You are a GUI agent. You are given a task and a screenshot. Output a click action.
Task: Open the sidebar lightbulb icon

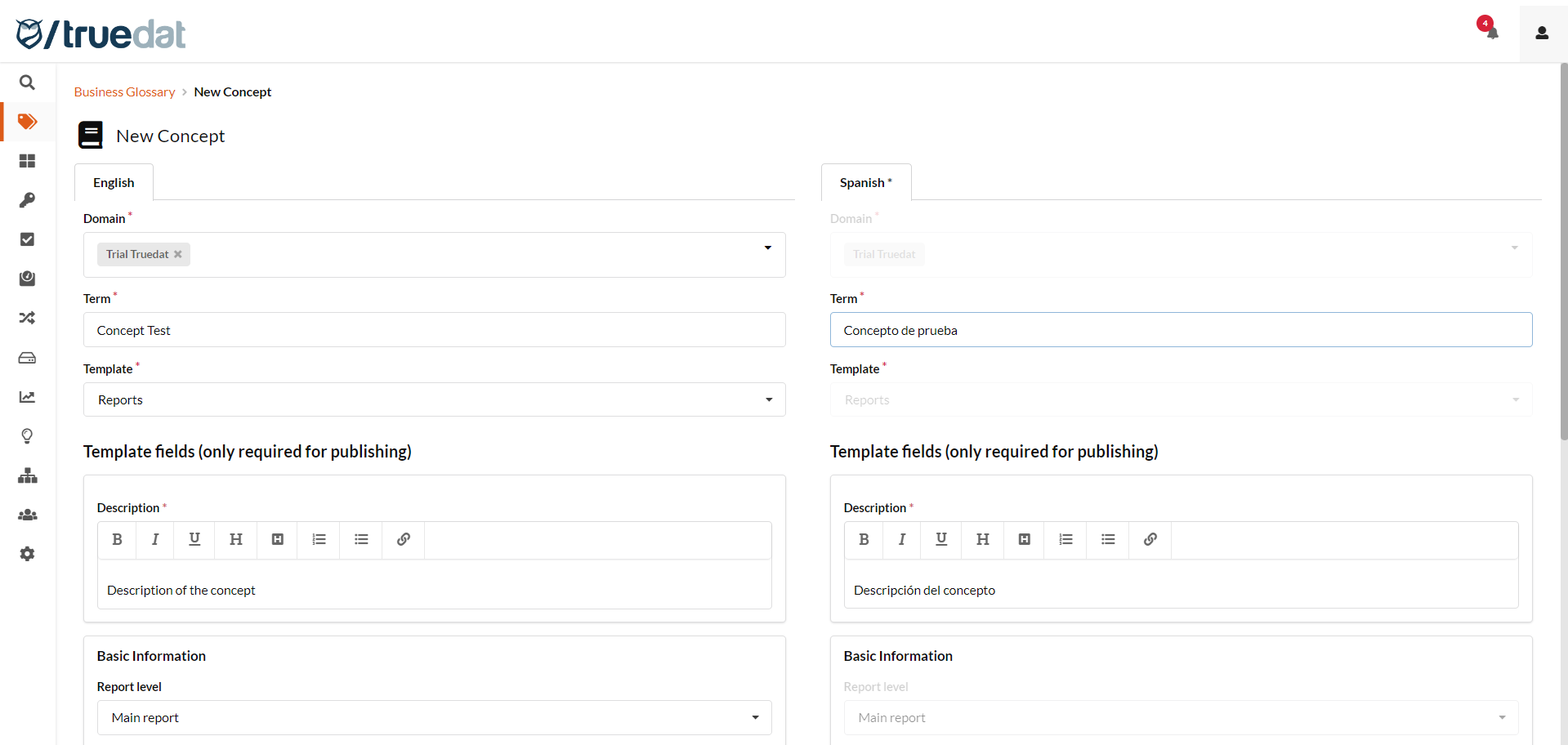(x=27, y=436)
